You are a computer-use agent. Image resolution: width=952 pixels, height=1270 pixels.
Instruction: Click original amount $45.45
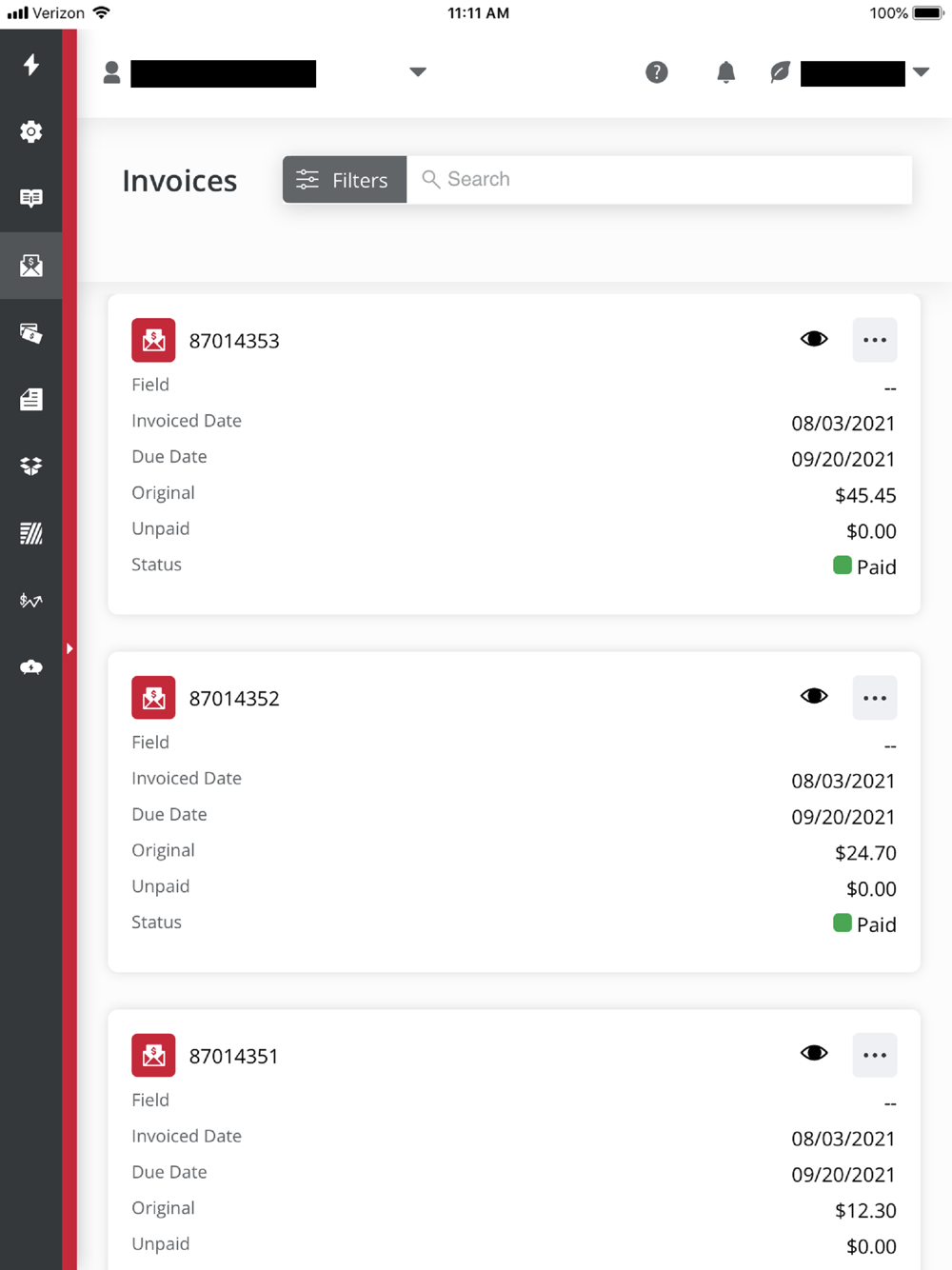865,495
